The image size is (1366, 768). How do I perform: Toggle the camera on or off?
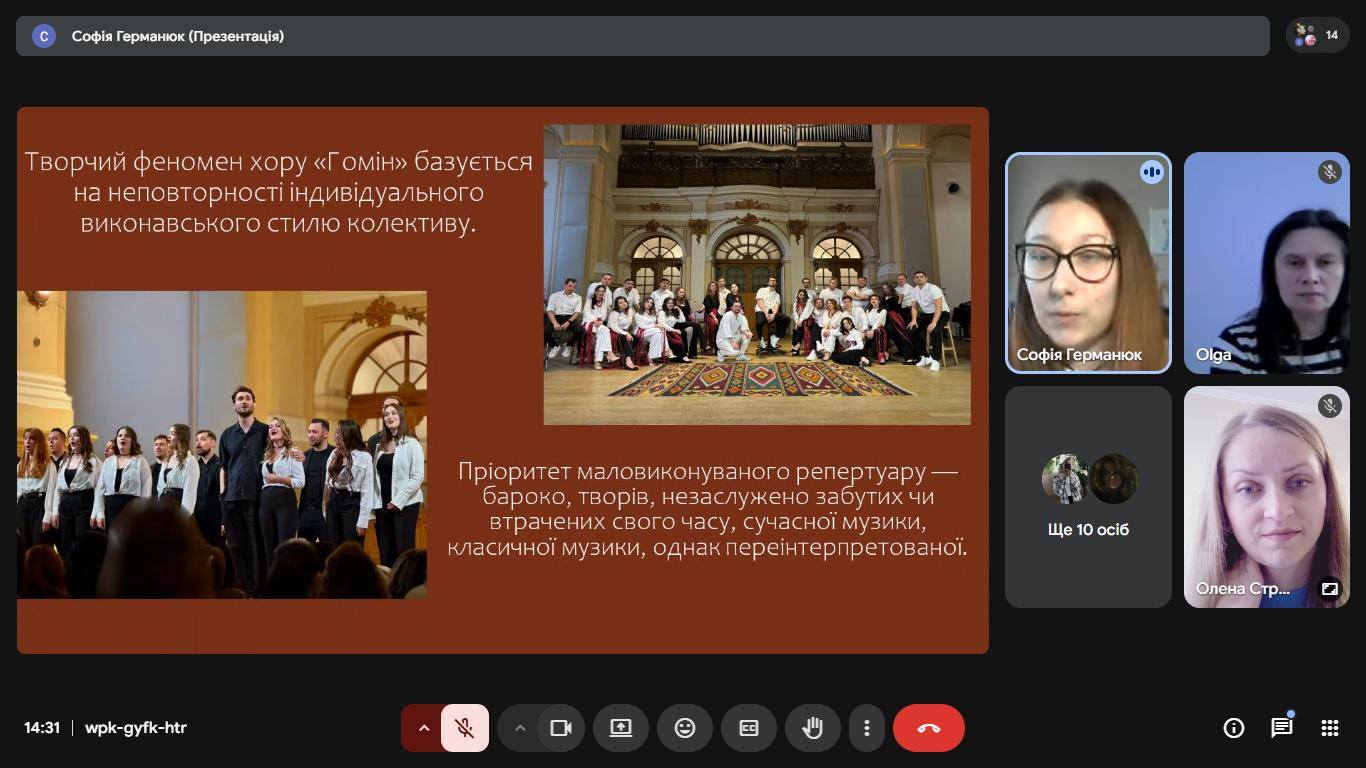[x=561, y=728]
